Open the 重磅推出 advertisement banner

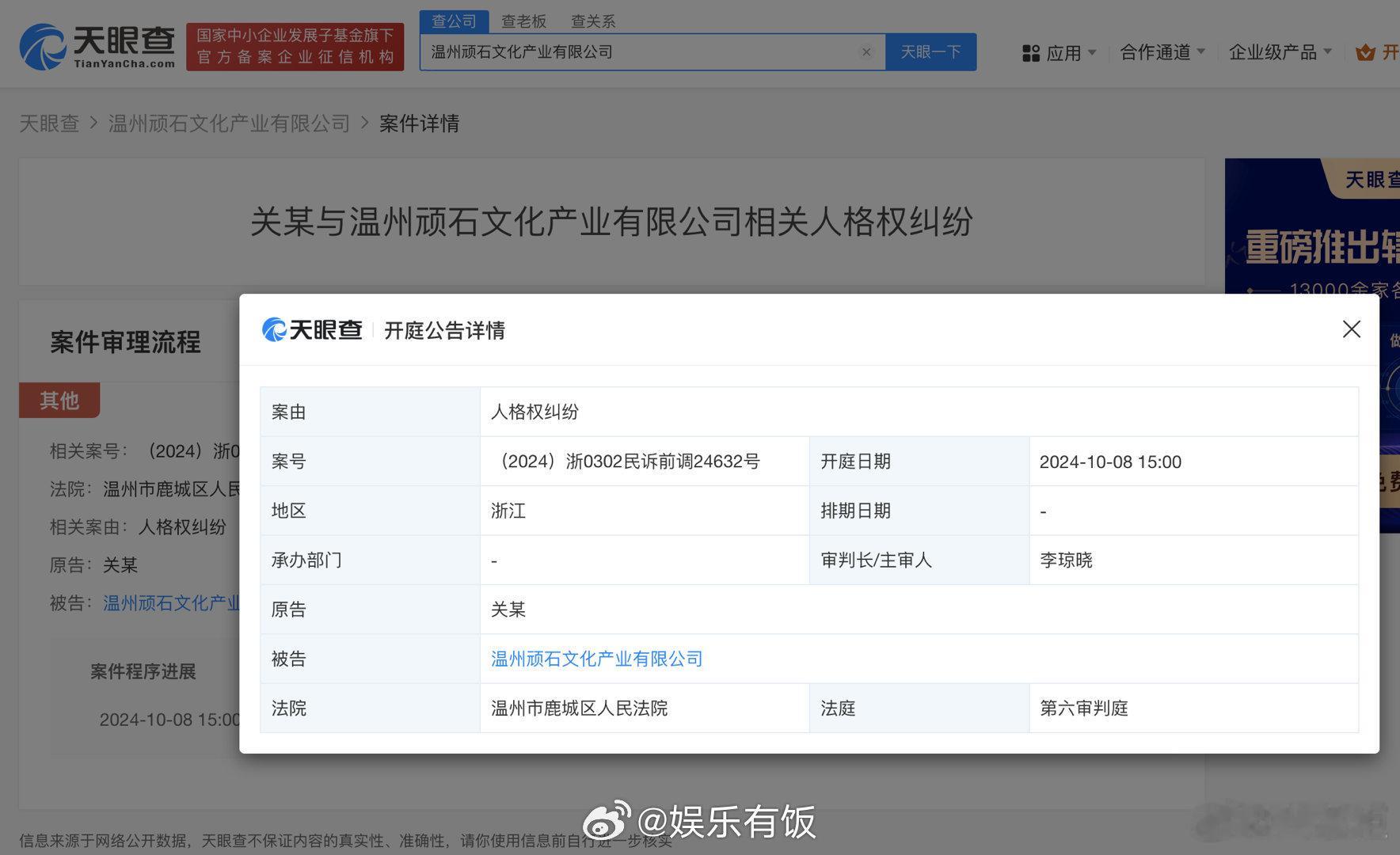tap(1312, 344)
